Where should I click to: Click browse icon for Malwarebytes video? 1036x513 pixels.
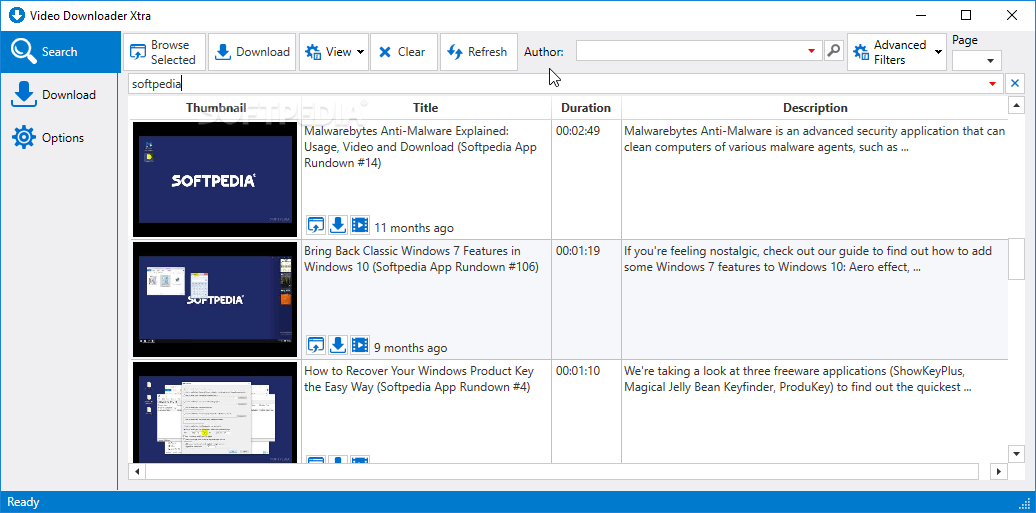316,225
